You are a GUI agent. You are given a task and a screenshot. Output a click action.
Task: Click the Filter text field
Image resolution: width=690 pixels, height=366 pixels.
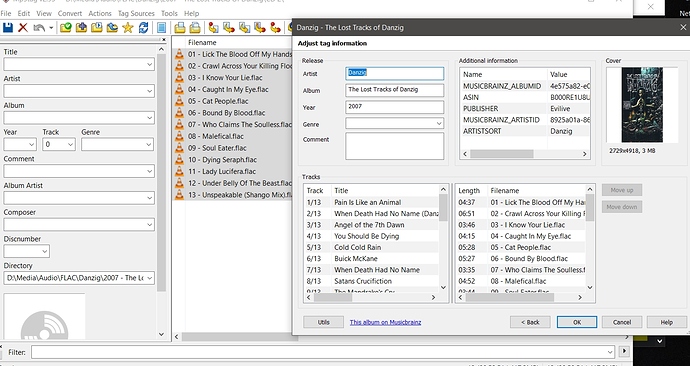tap(323, 352)
